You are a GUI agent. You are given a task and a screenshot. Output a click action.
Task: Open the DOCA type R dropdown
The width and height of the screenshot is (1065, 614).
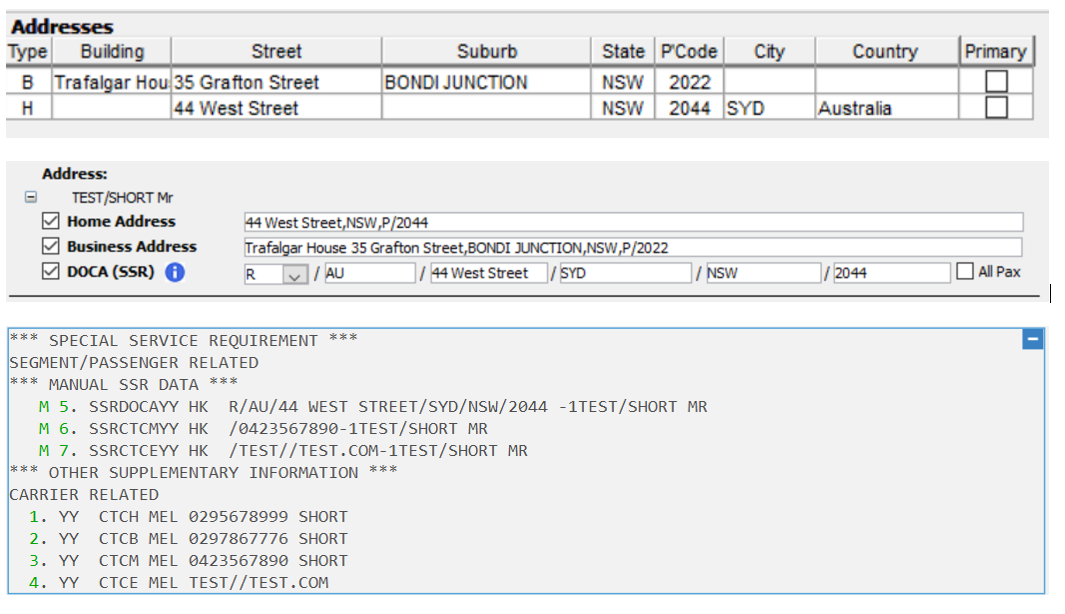(295, 274)
